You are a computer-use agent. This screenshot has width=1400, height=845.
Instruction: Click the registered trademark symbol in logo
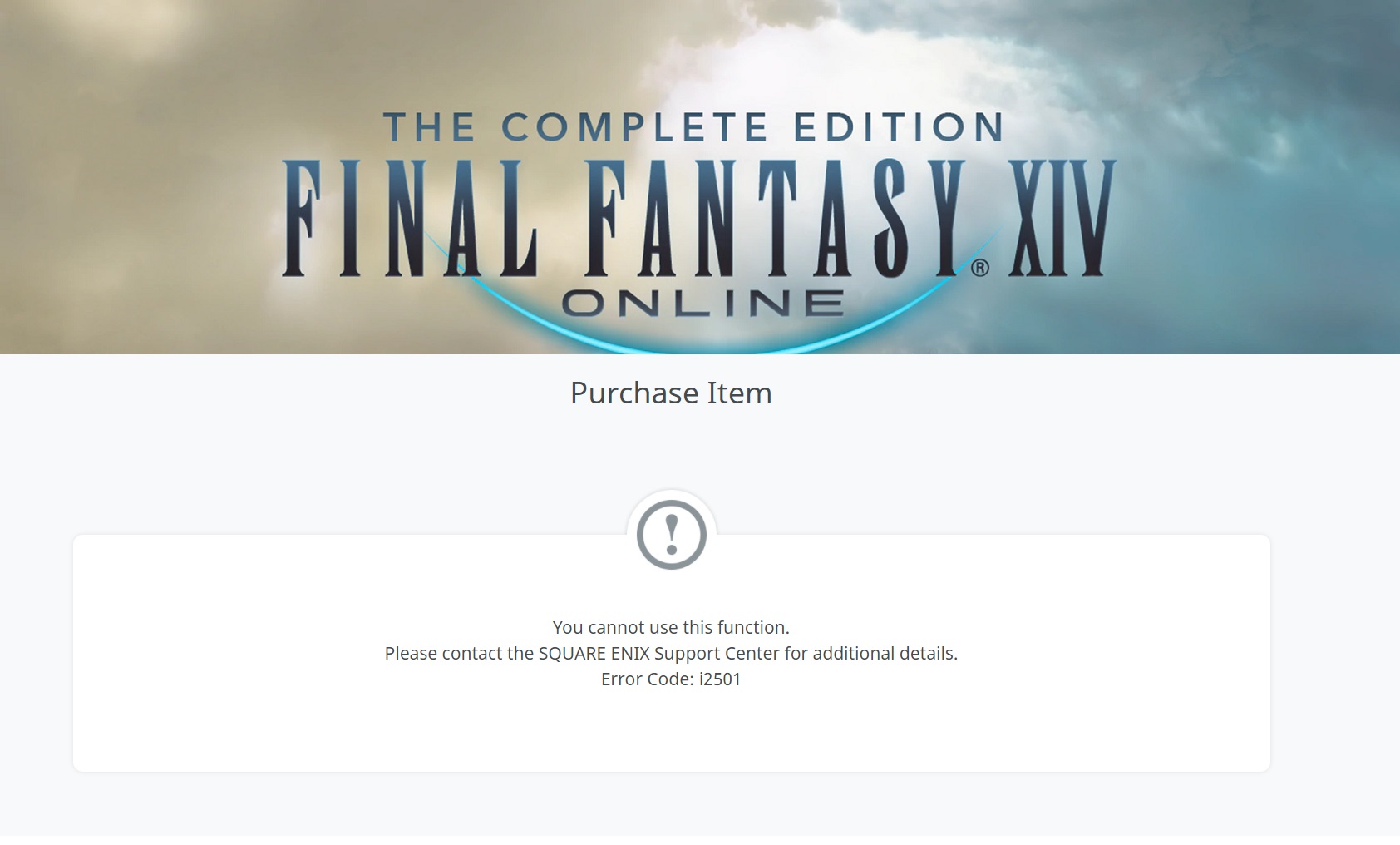980,268
